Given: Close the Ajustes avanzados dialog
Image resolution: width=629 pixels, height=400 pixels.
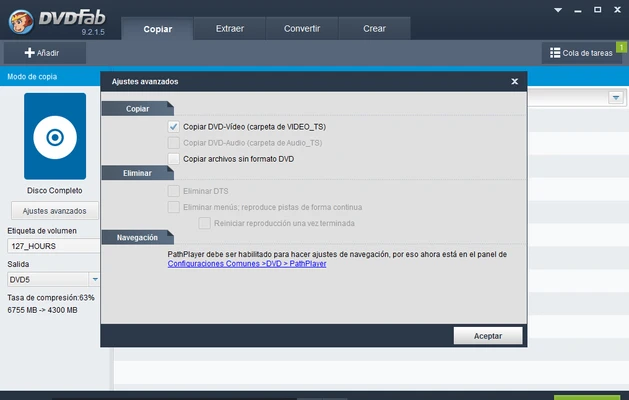Looking at the screenshot, I should (x=515, y=81).
